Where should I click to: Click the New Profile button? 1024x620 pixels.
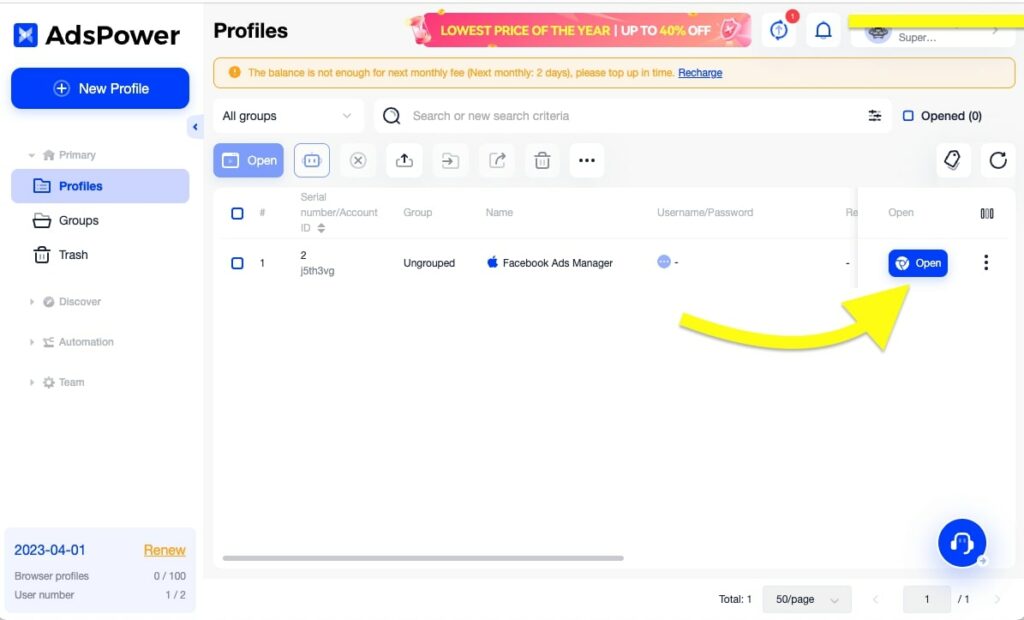click(x=100, y=88)
